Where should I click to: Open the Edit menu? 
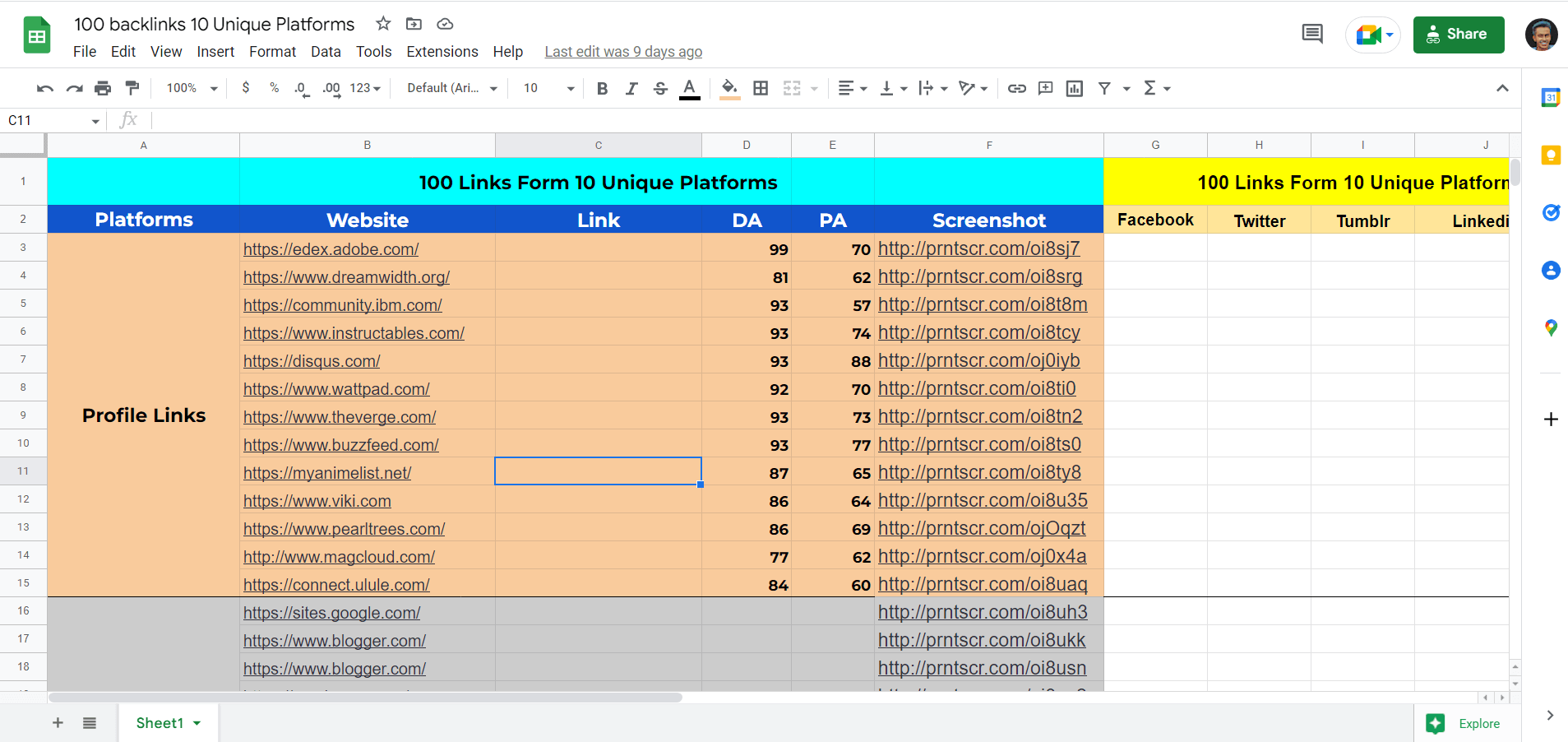(123, 52)
